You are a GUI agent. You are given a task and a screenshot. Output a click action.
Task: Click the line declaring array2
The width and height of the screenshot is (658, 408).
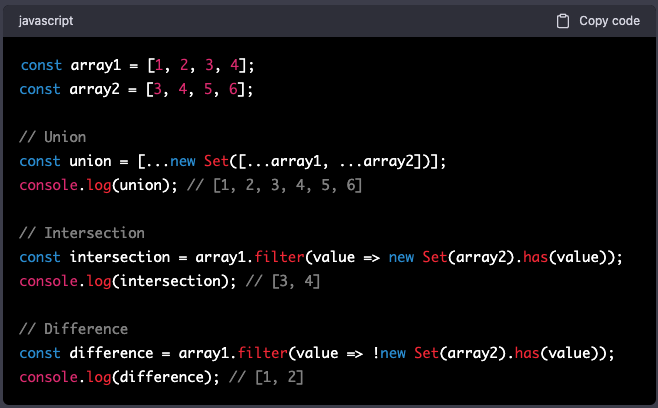(136, 89)
